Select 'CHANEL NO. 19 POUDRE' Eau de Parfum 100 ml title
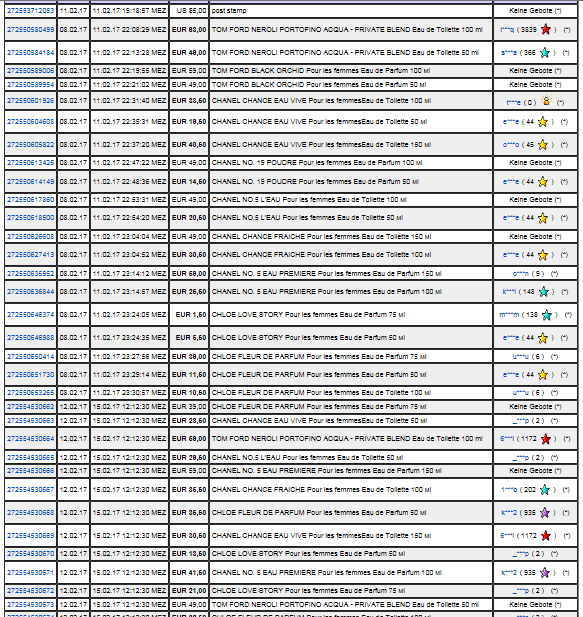The height and width of the screenshot is (617, 583). (x=317, y=163)
